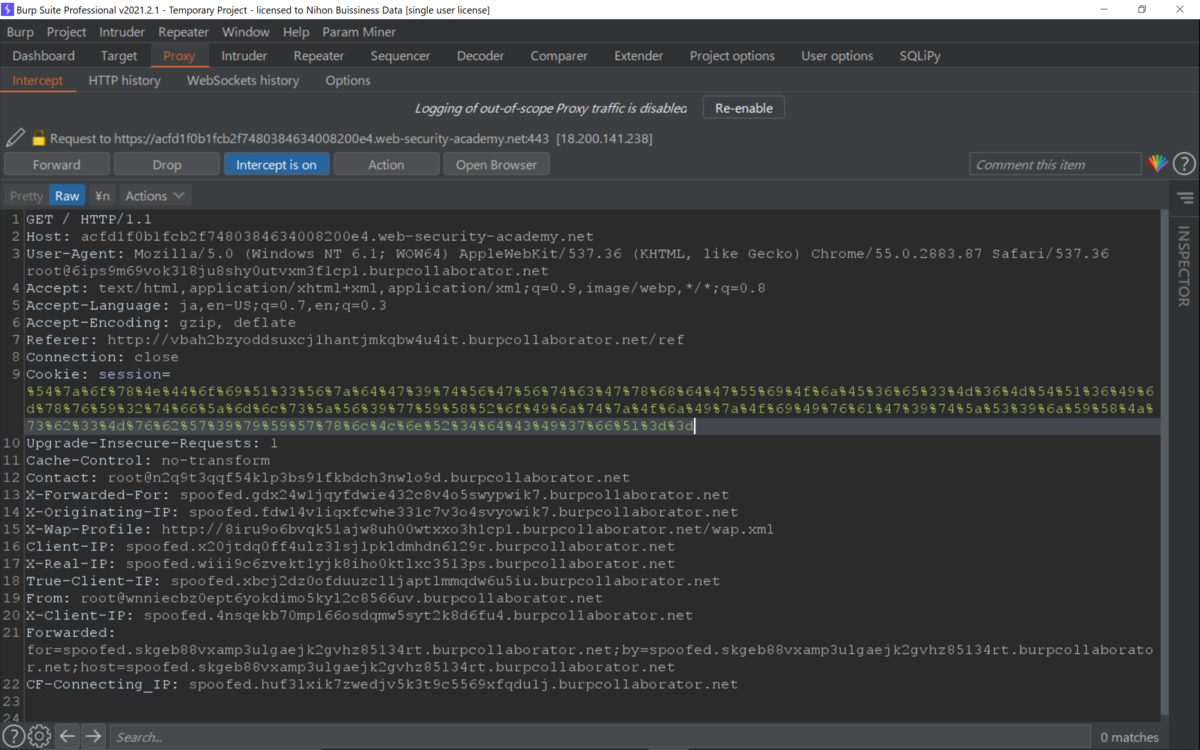Select the Intercept sub-tab
1200x750 pixels.
(38, 80)
